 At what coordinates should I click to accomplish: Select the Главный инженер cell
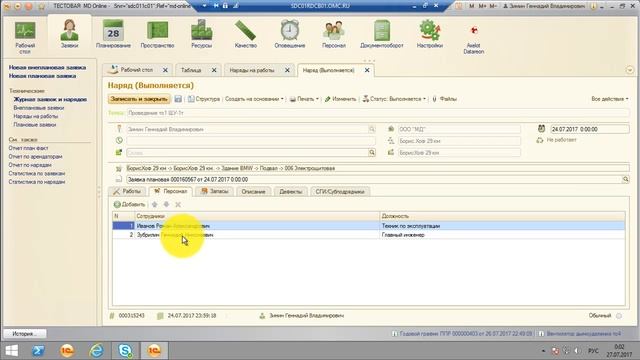tap(502, 235)
